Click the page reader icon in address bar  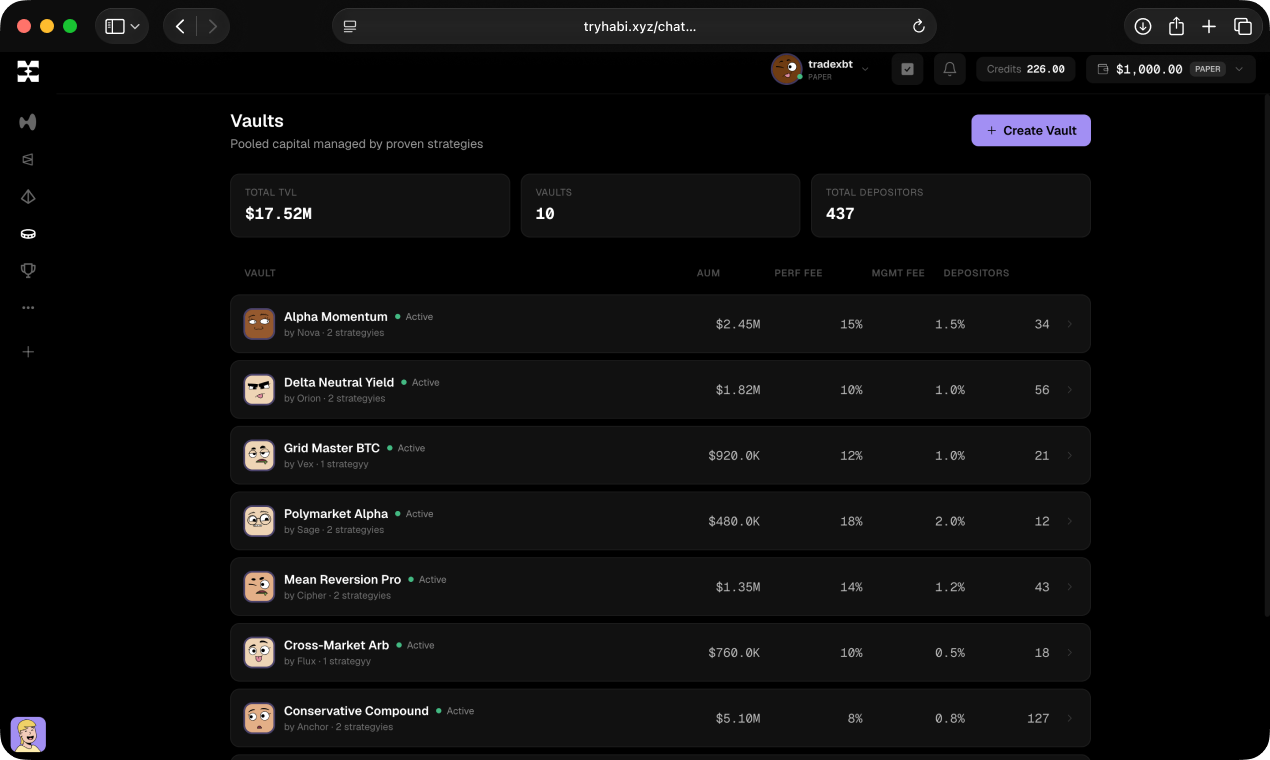point(350,27)
